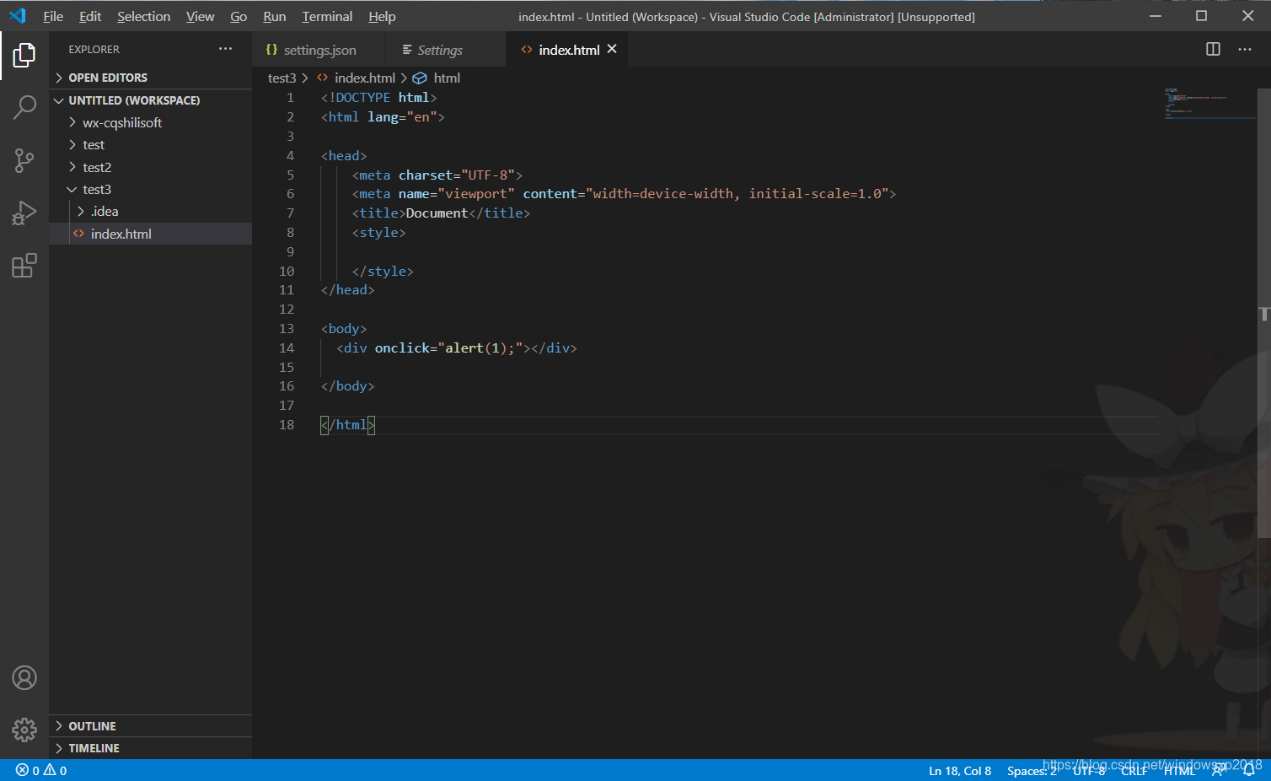Expand the Timeline panel
The height and width of the screenshot is (781, 1271).
coord(93,748)
